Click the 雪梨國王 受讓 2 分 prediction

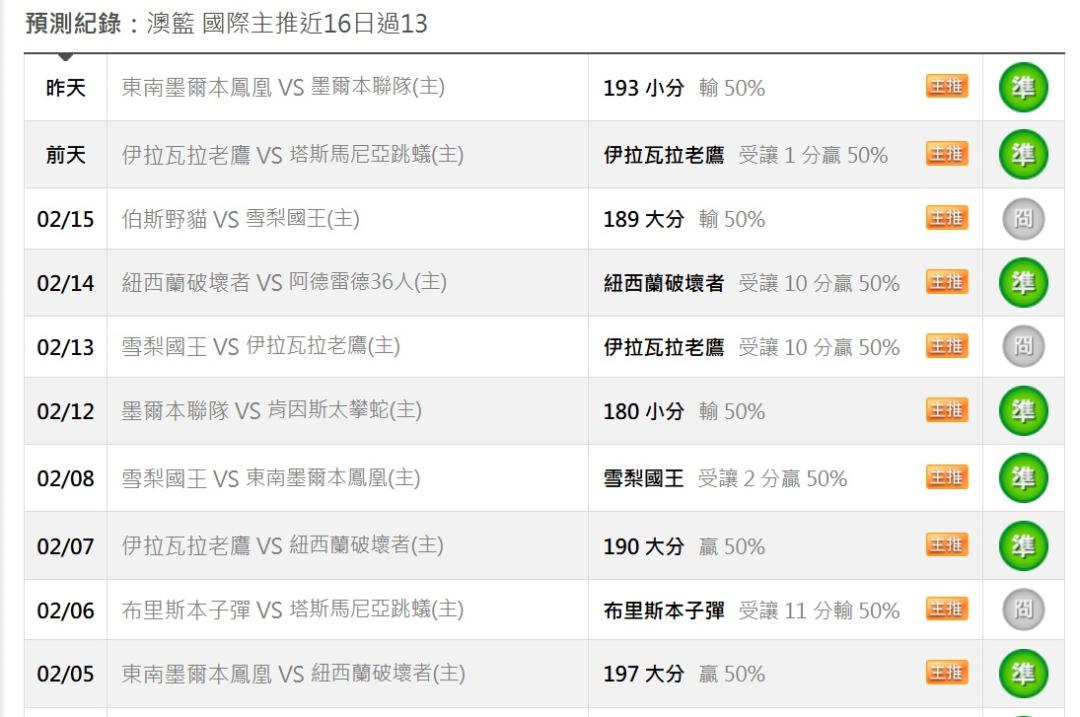[x=724, y=478]
